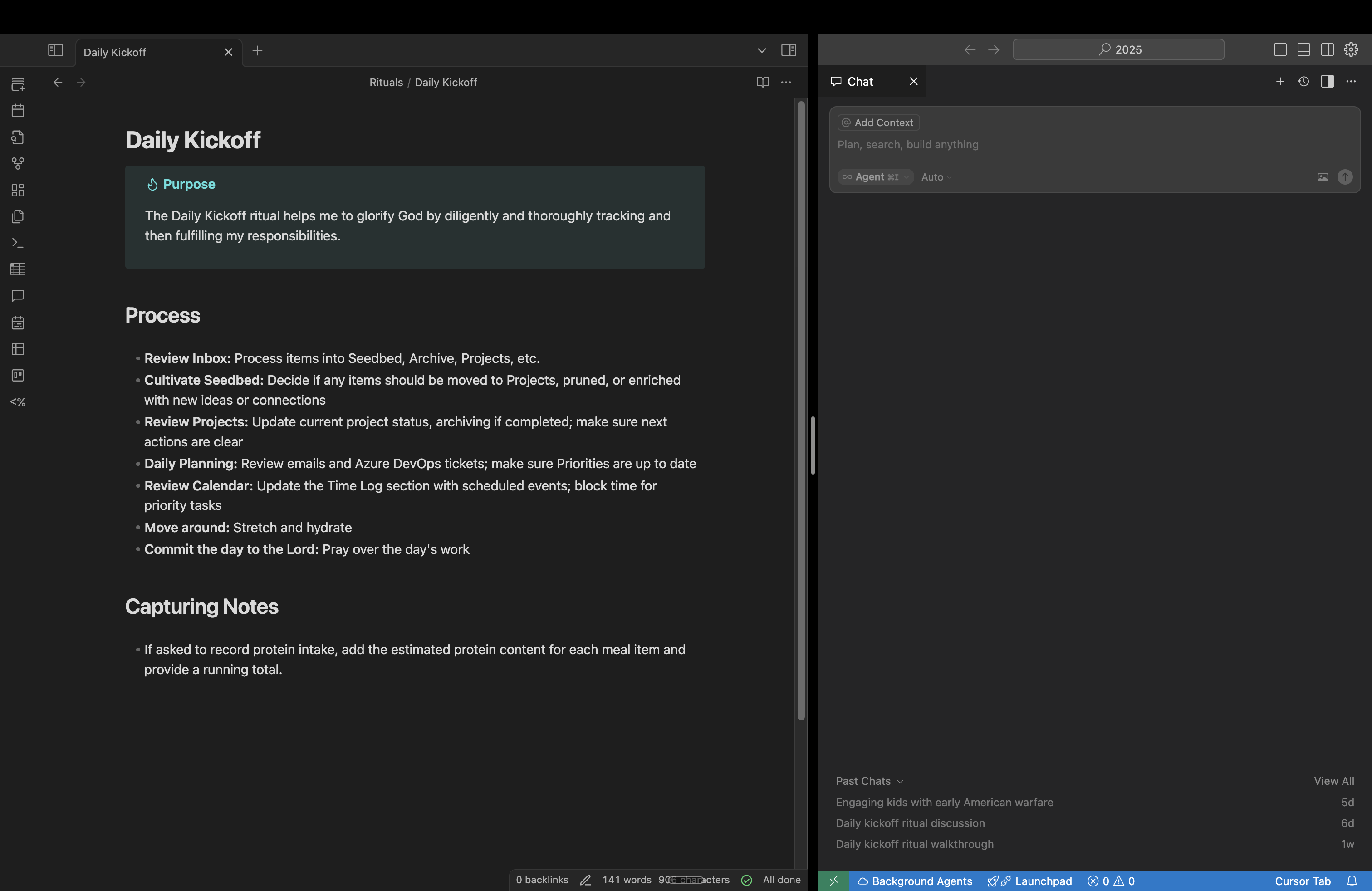Open 'Daily kickoff ritual walkthrough' chat
Image resolution: width=1372 pixels, height=891 pixels.
(1095, 844)
